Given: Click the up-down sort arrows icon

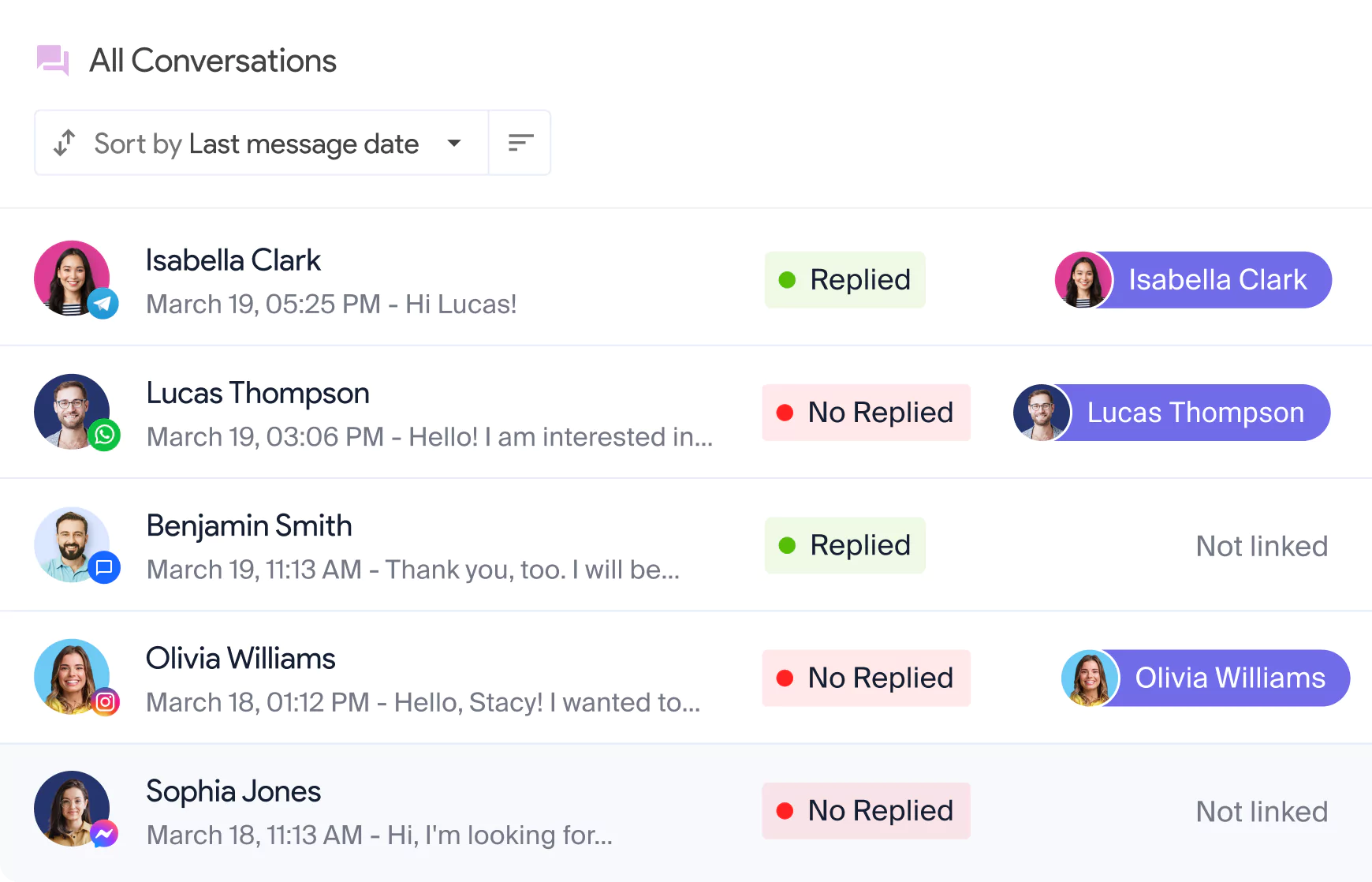Looking at the screenshot, I should (x=65, y=143).
